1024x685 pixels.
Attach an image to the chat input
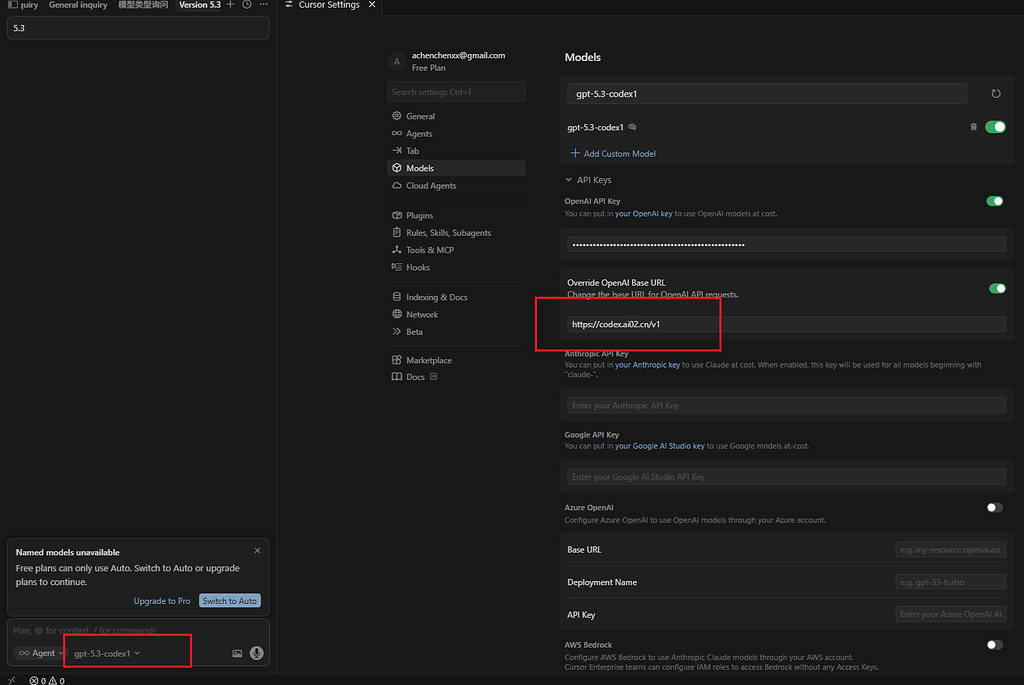pos(237,653)
